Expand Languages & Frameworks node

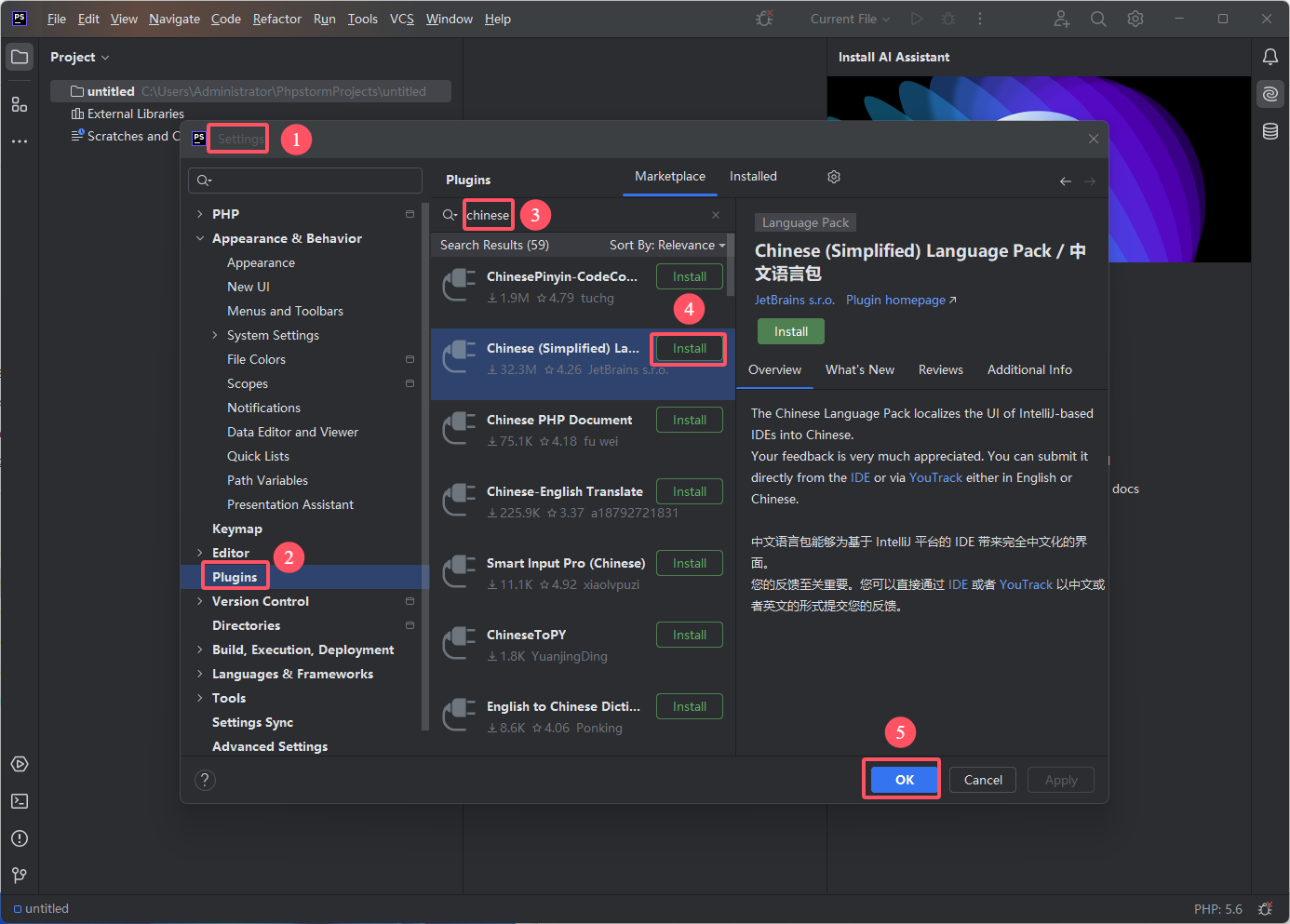click(199, 674)
